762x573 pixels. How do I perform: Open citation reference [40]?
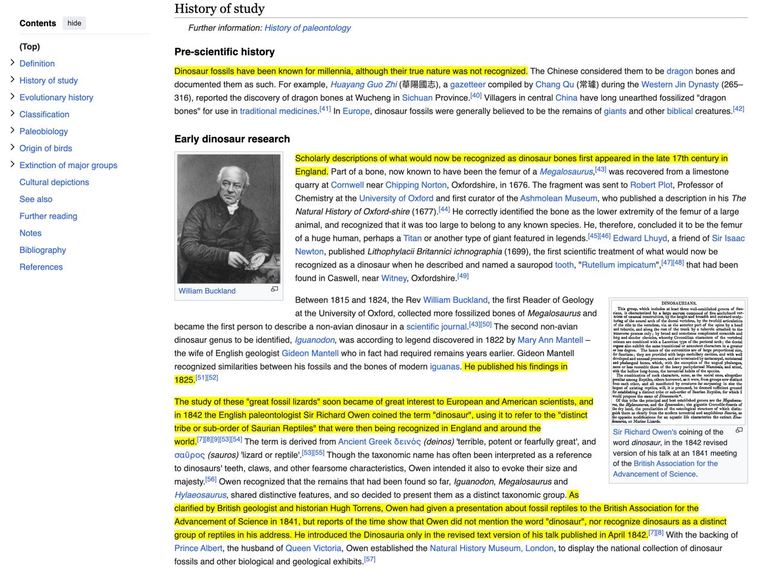[476, 96]
